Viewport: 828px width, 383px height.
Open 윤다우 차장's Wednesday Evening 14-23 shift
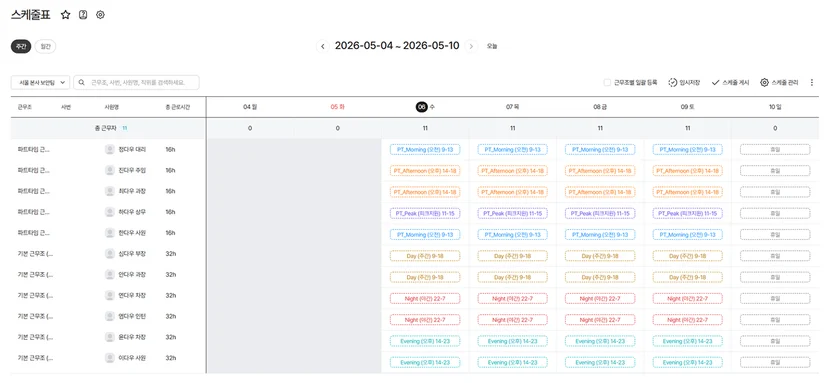[x=425, y=341]
